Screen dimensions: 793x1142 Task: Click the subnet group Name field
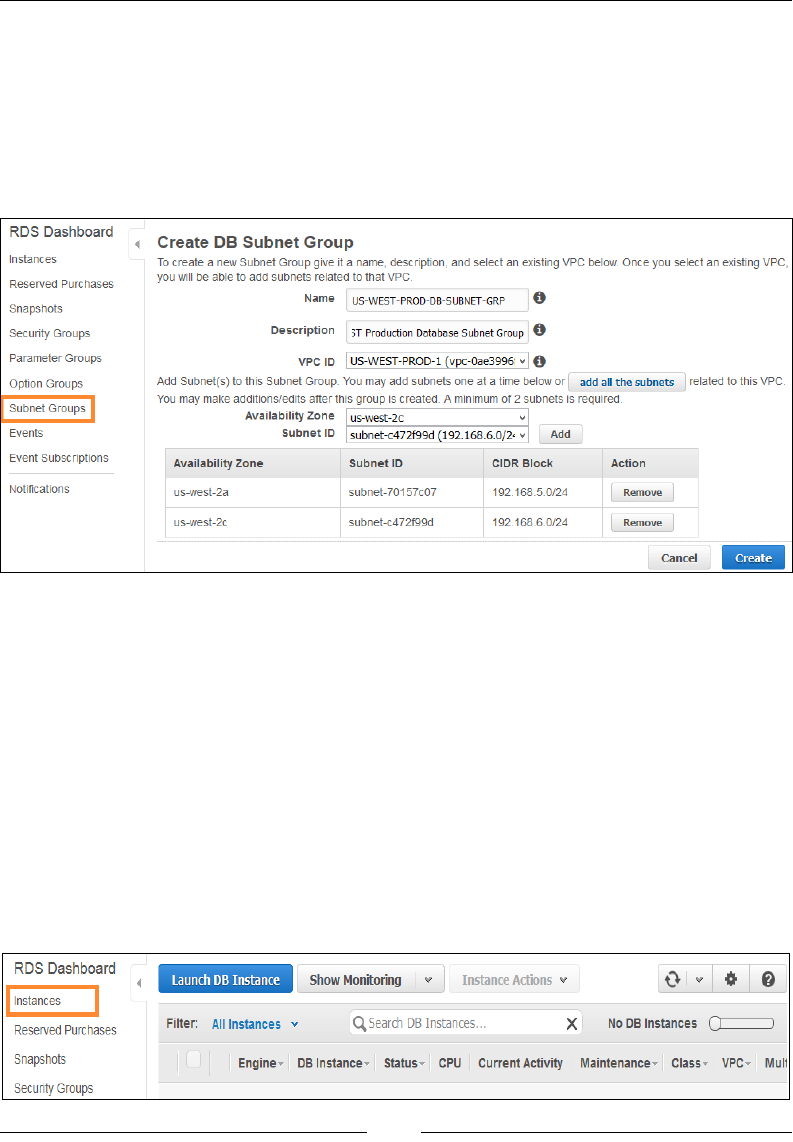(x=437, y=300)
